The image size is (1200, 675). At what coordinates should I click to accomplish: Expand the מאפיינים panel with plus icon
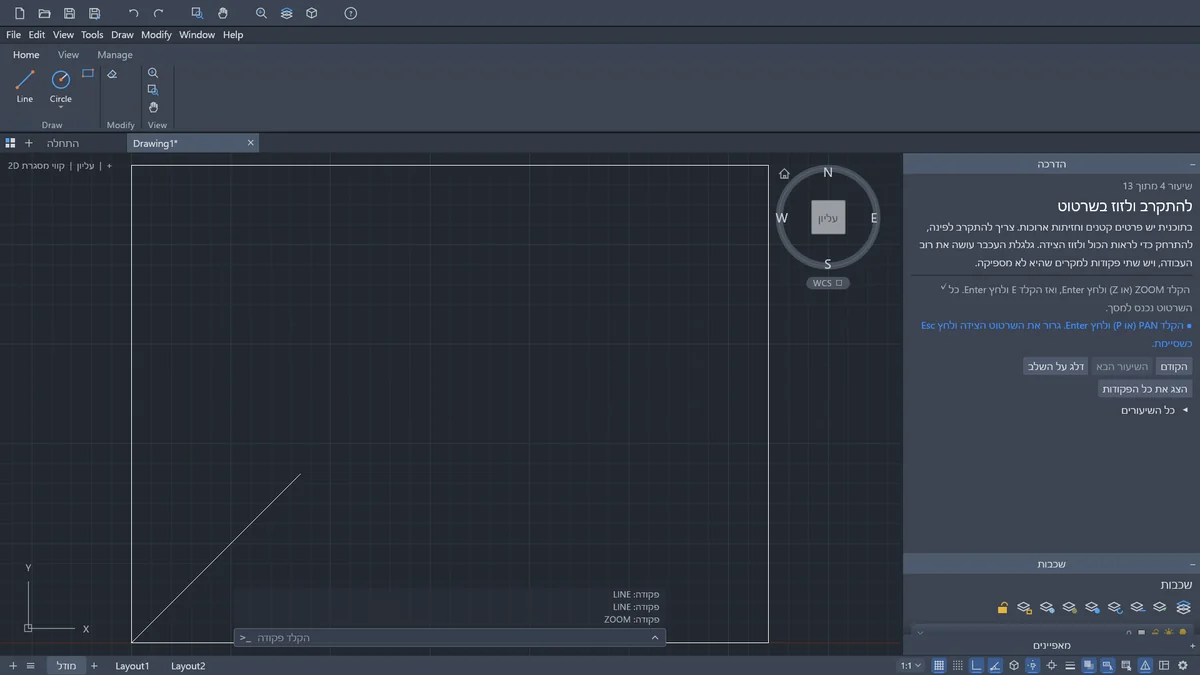1193,646
